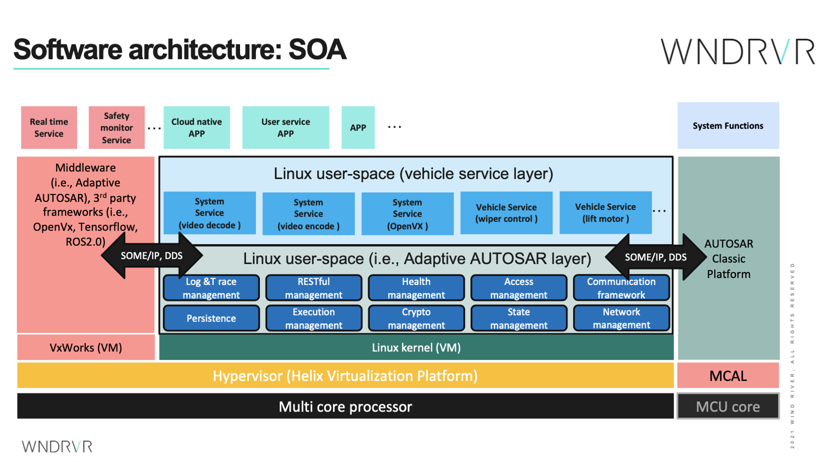This screenshot has width=820, height=462.
Task: Click the Adaptive AUTOSAR layer heading
Action: 417,258
